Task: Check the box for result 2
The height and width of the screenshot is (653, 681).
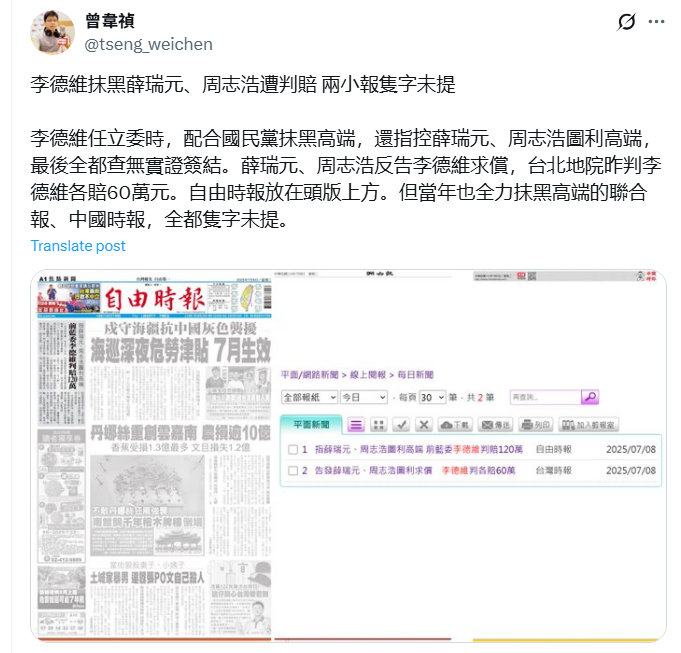Action: coord(293,471)
